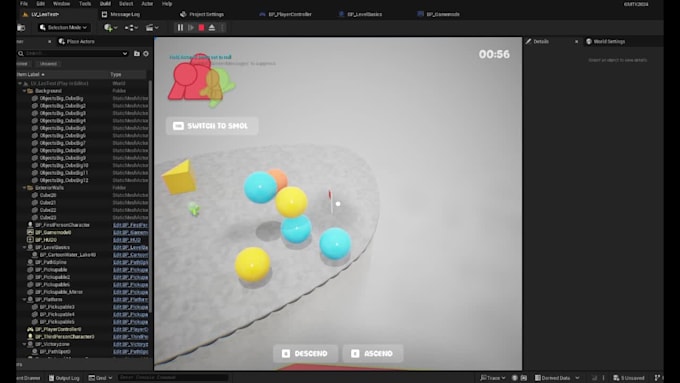680x383 pixels.
Task: Click the Outliner add folder icon
Action: [137, 53]
